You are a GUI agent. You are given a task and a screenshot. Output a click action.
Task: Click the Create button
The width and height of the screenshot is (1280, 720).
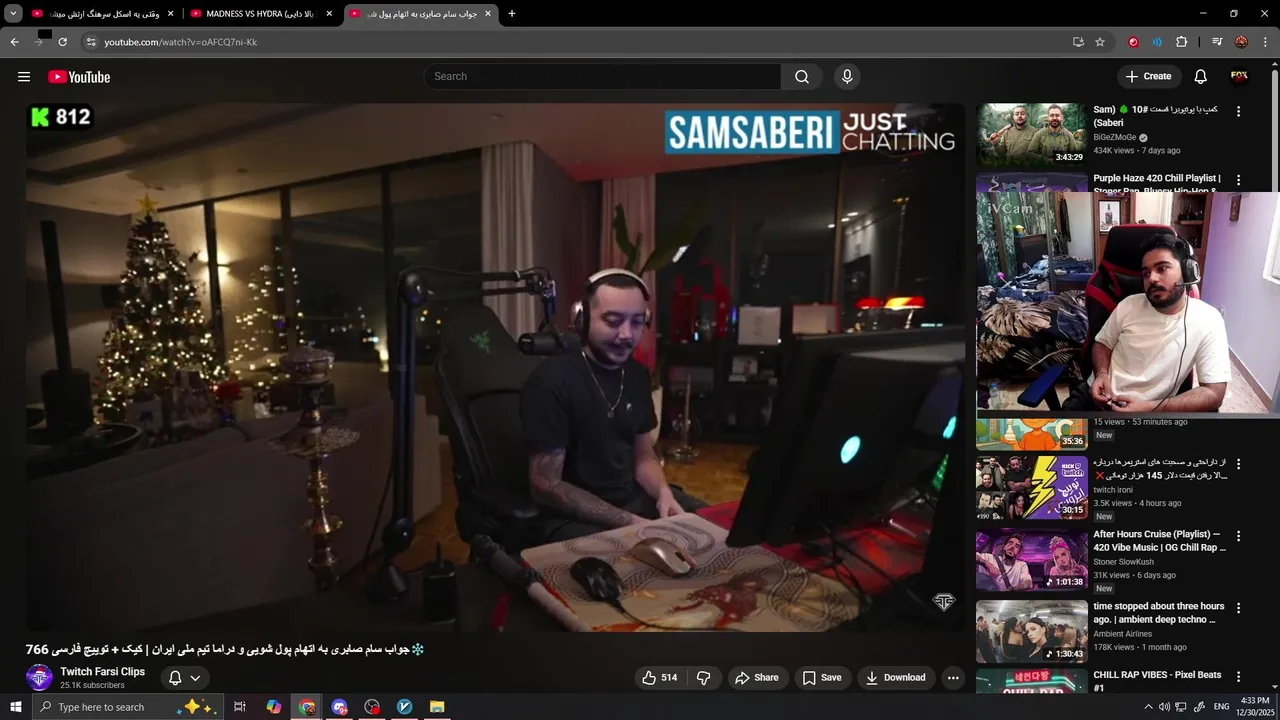[x=1148, y=77]
